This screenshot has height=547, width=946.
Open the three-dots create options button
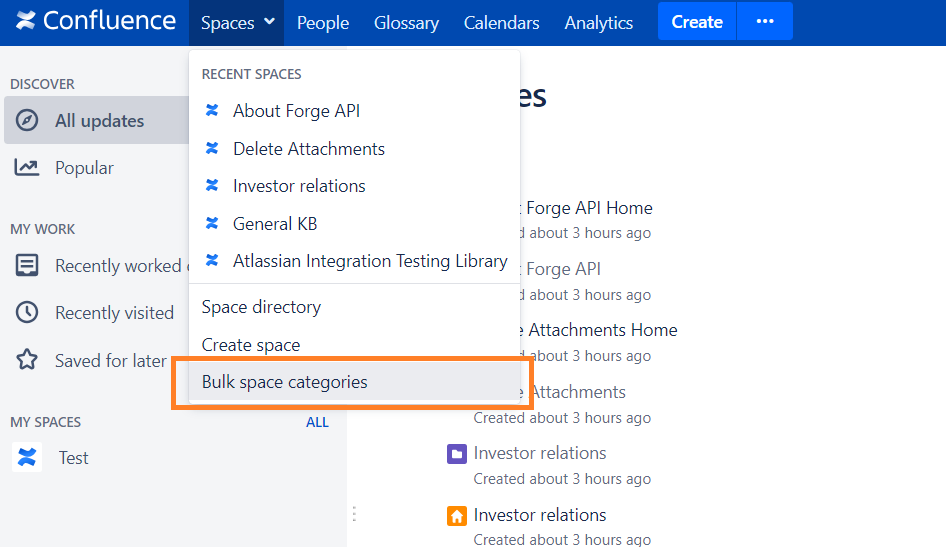(x=765, y=21)
